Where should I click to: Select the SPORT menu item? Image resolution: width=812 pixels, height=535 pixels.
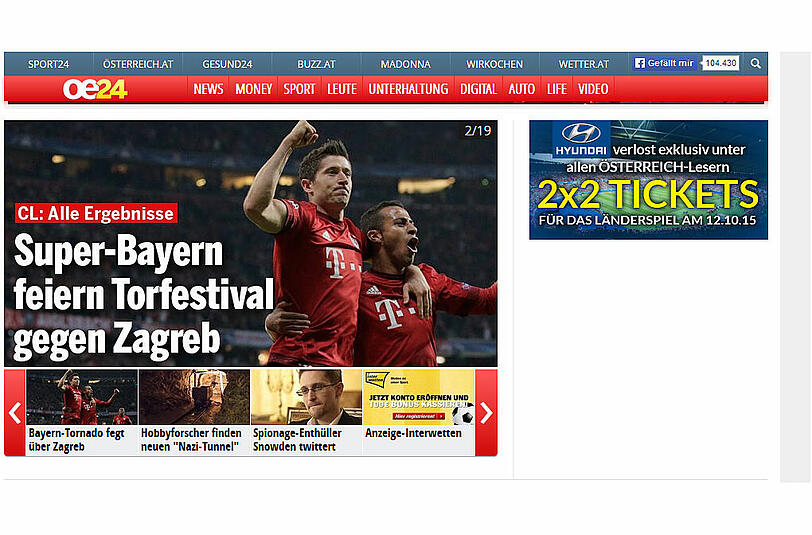(299, 89)
